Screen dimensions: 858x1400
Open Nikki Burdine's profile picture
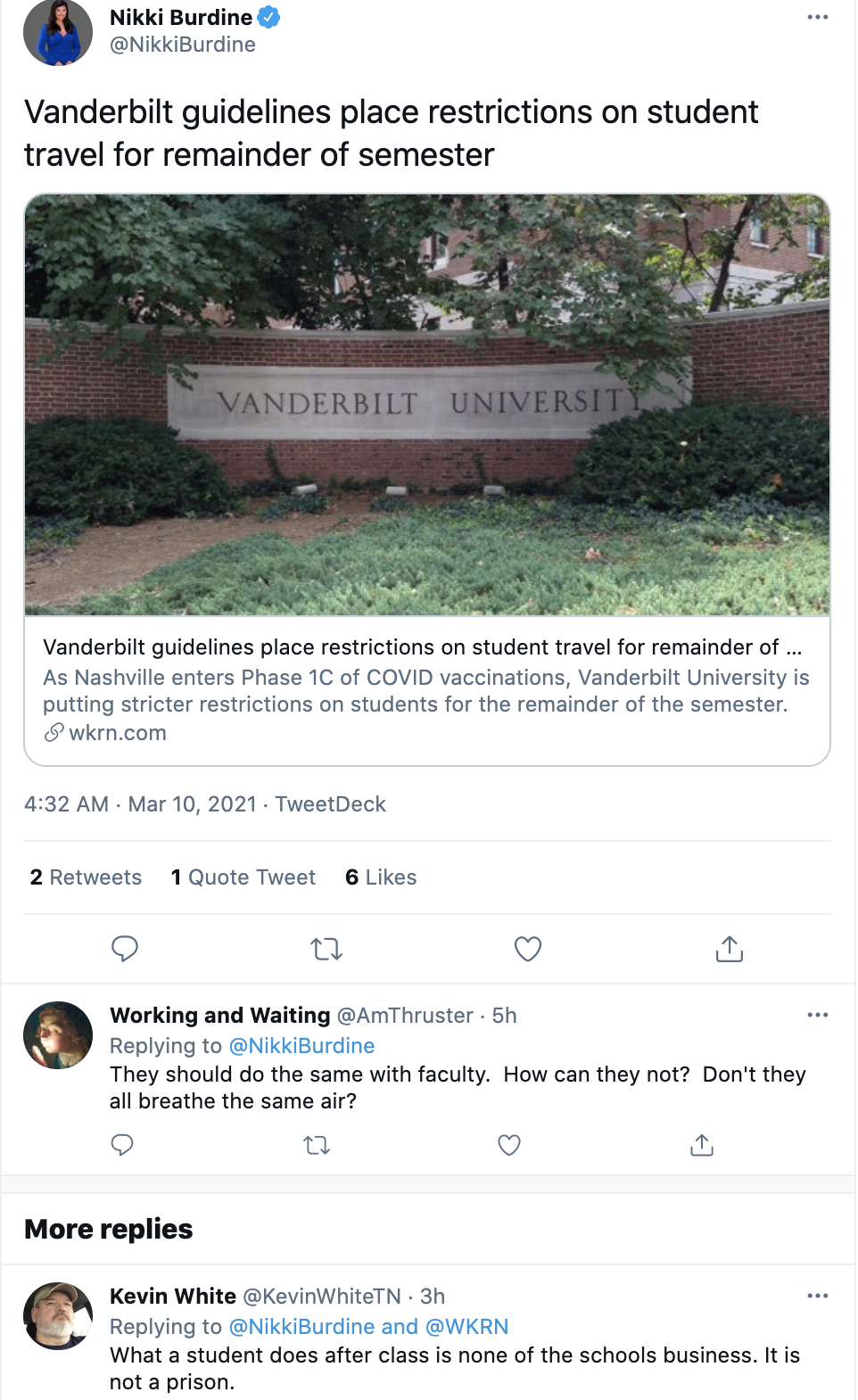[x=58, y=32]
